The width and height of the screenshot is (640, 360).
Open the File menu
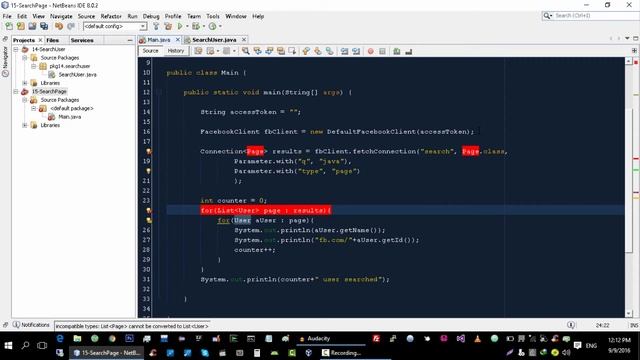(x=7, y=16)
